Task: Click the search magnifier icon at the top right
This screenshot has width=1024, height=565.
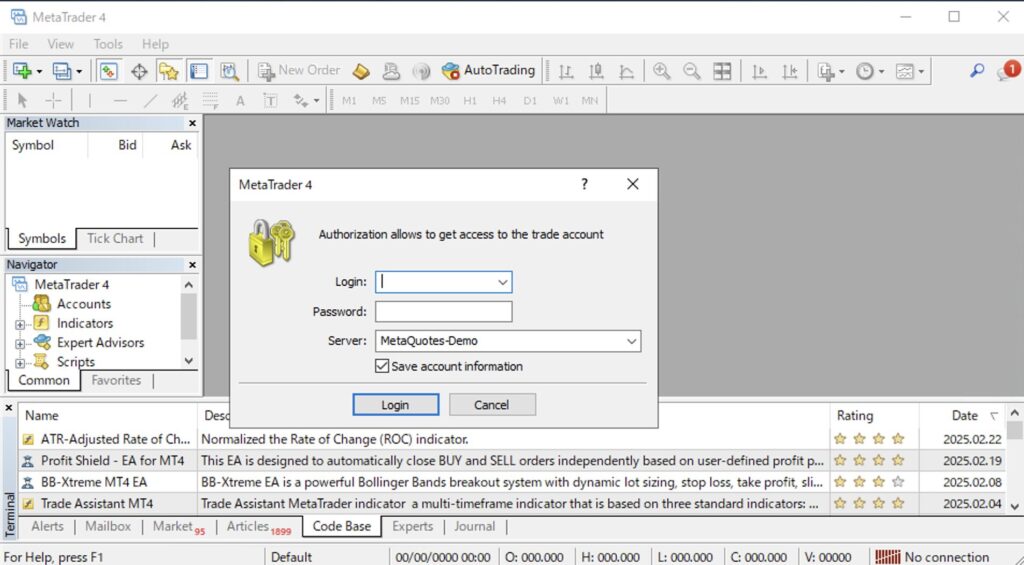Action: coord(977,70)
